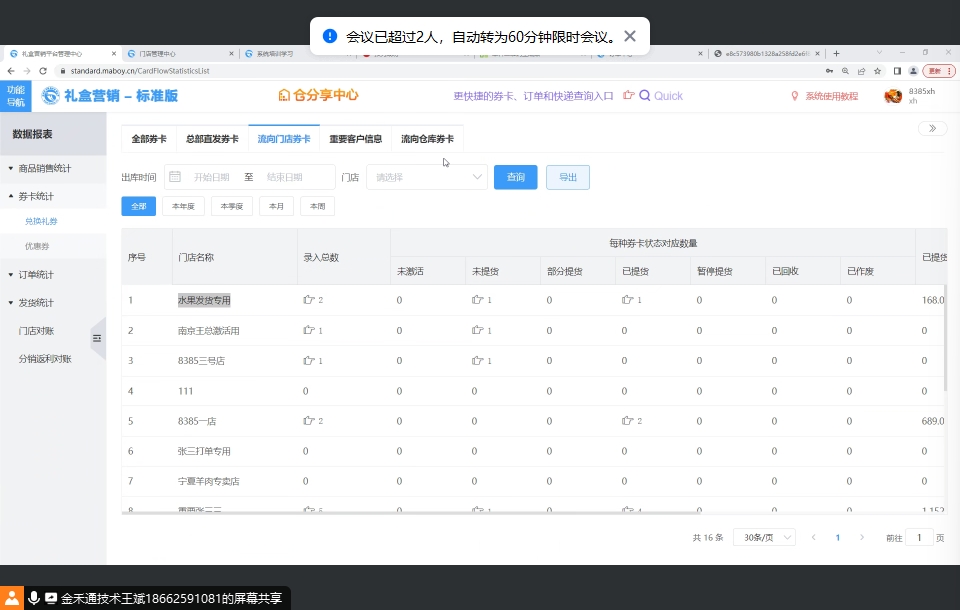Click the sidebar collapse handle icon
The height and width of the screenshot is (610, 960).
pos(97,339)
